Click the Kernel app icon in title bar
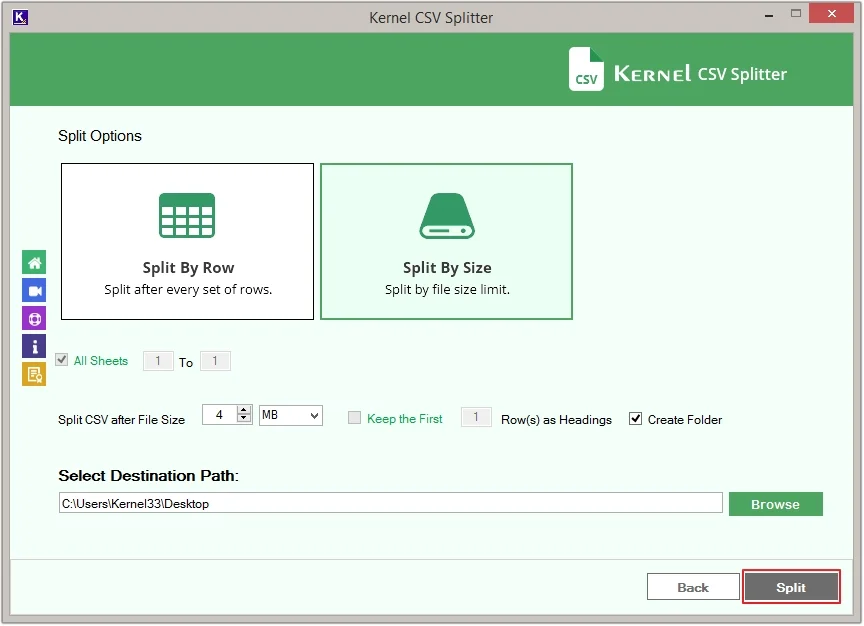 point(21,17)
